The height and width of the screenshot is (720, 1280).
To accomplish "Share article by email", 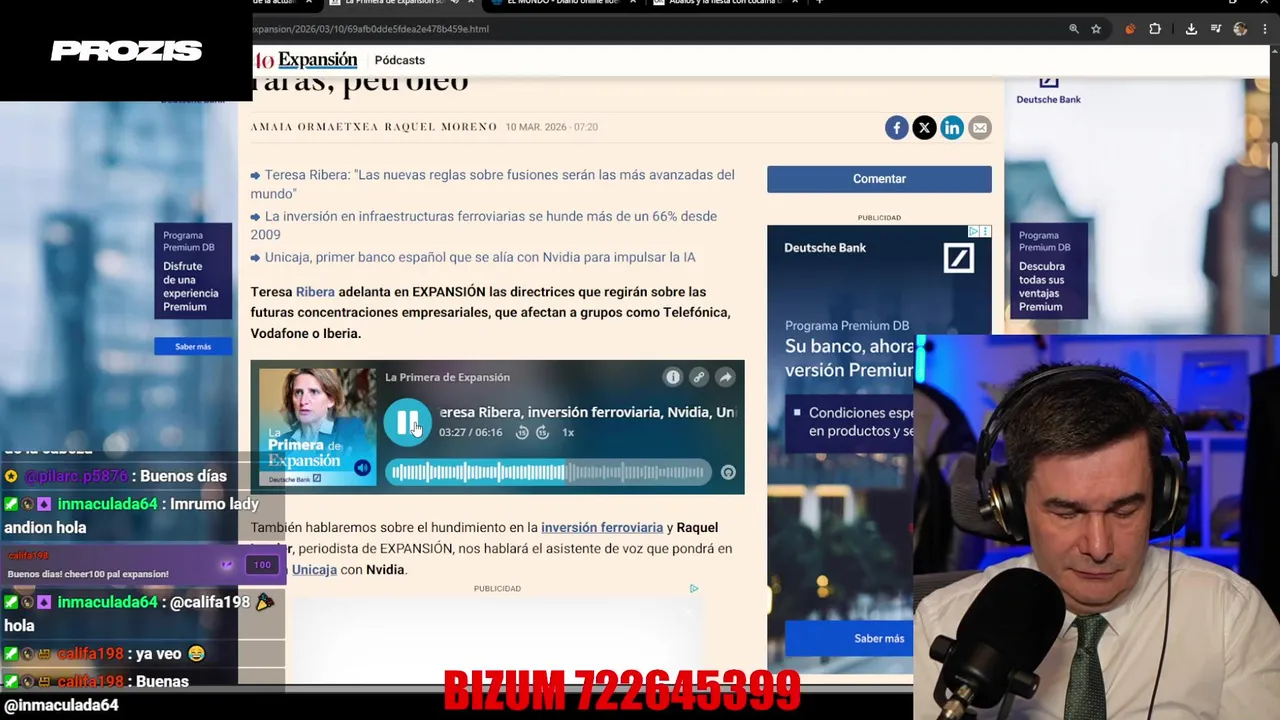I will click(979, 127).
